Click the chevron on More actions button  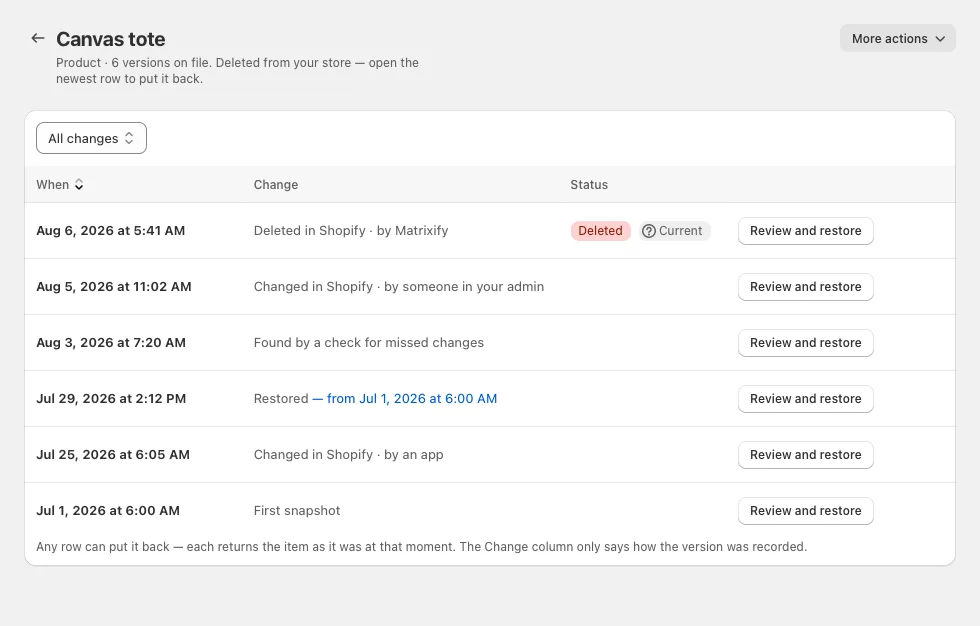(x=940, y=39)
